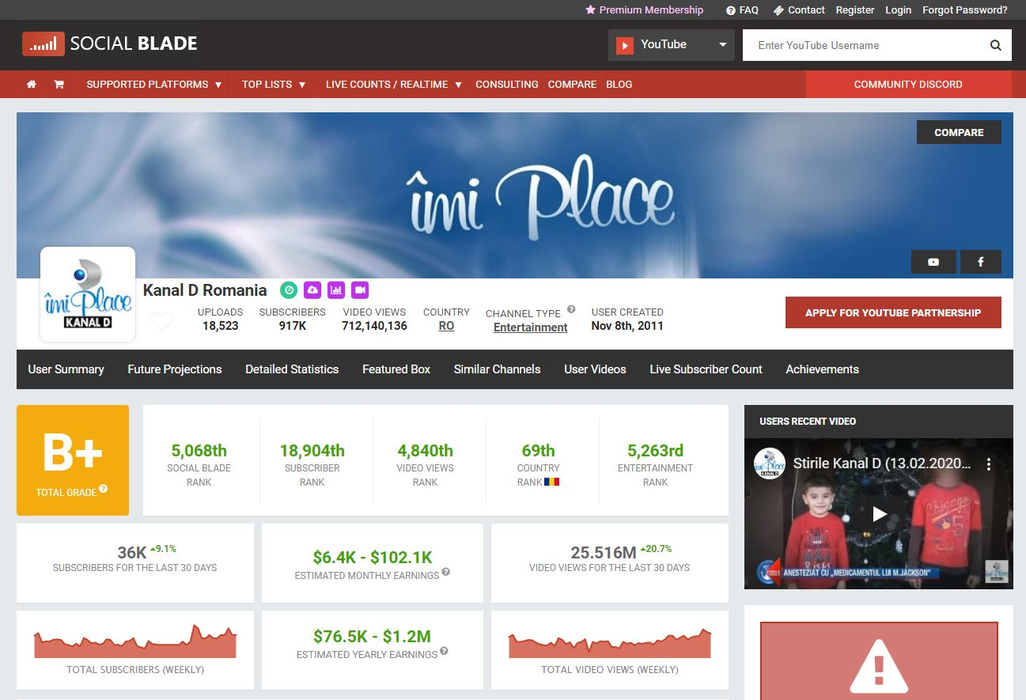
Task: Click the purple cloud badge icon
Action: [x=313, y=290]
